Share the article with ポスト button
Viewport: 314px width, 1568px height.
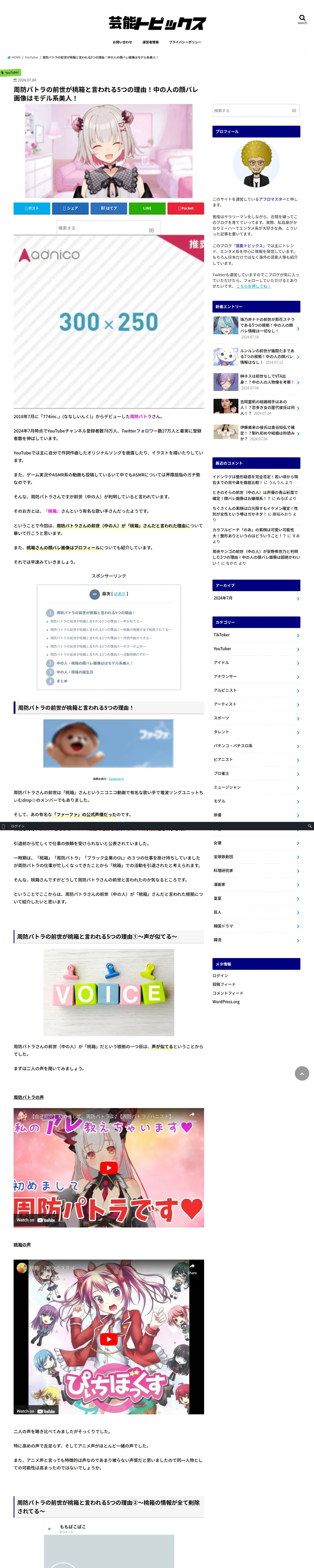(32, 208)
